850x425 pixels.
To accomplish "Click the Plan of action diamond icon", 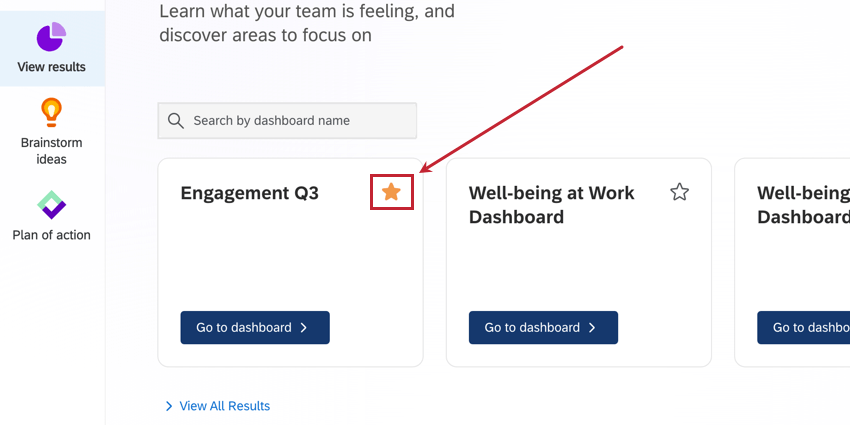I will point(51,206).
